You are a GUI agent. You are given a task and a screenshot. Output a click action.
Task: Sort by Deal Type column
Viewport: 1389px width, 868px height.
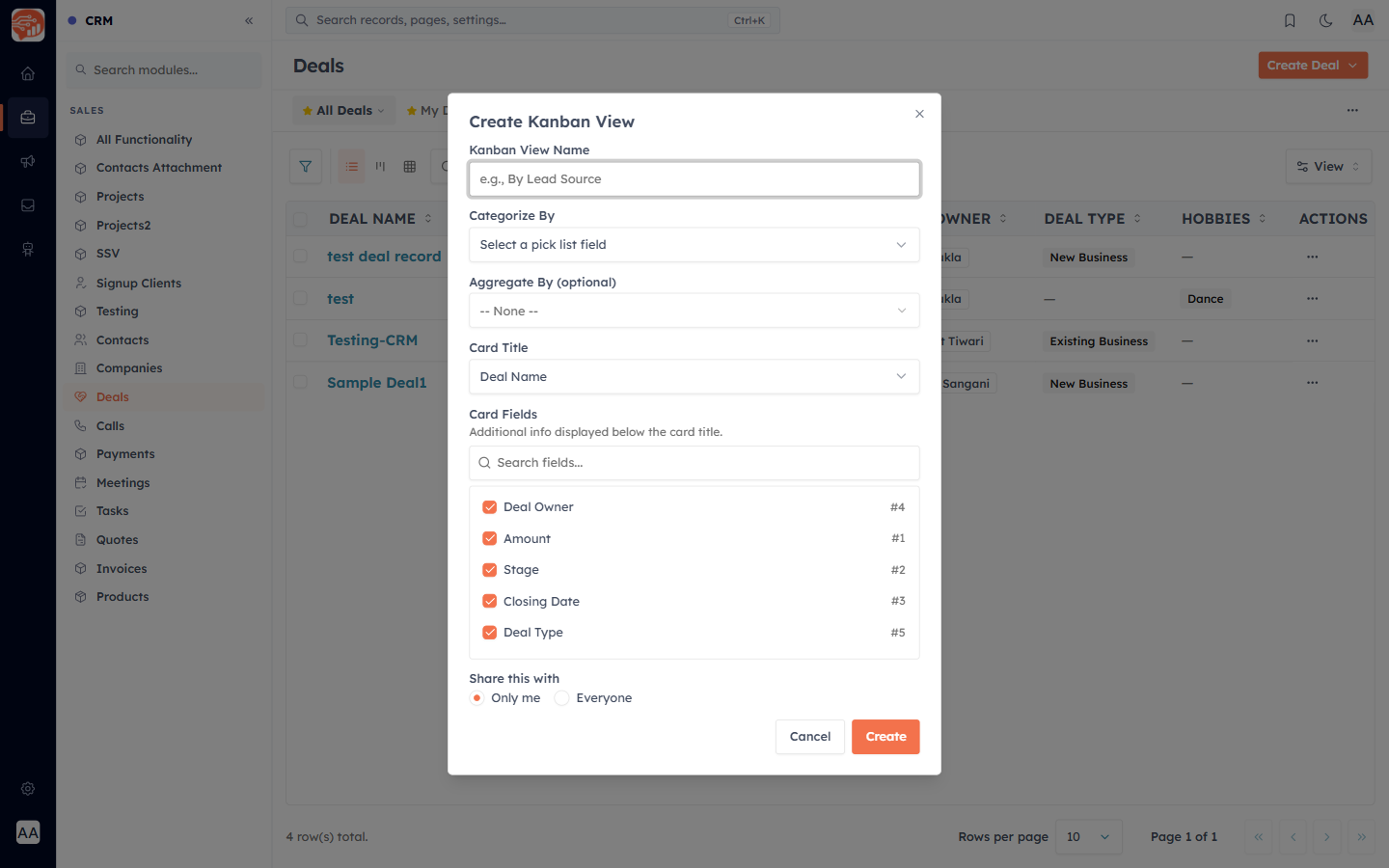click(x=1093, y=219)
